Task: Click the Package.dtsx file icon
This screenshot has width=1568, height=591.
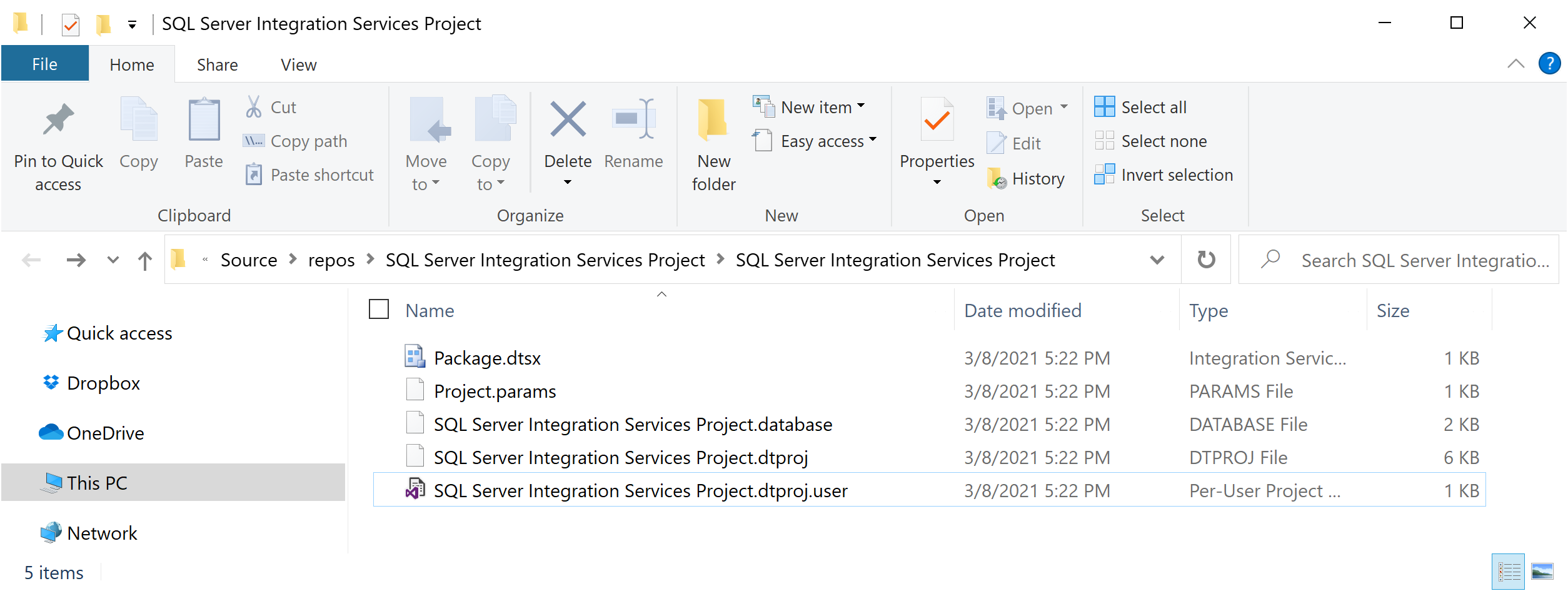Action: coord(415,356)
